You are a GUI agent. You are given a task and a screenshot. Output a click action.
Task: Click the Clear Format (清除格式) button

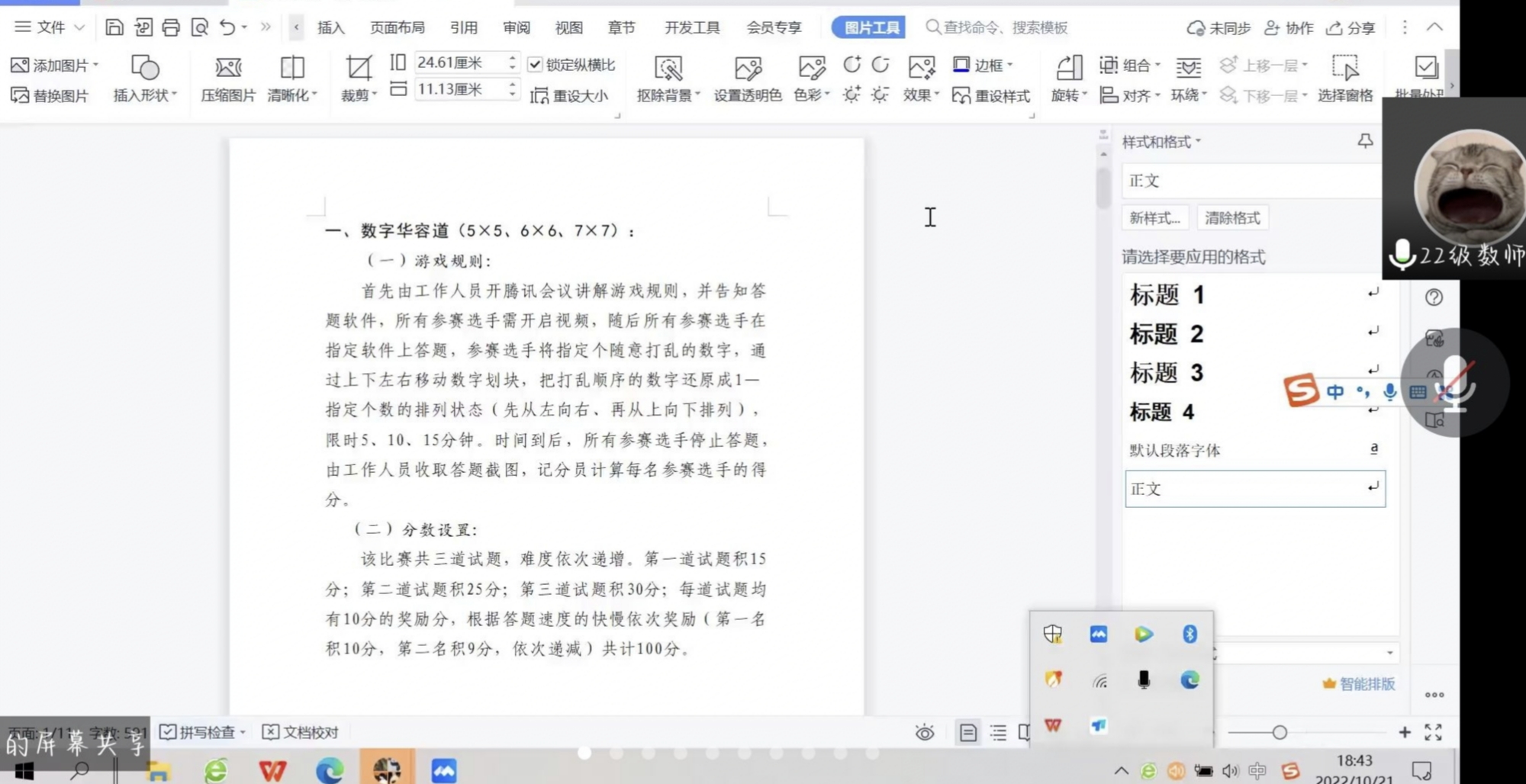(x=1231, y=218)
